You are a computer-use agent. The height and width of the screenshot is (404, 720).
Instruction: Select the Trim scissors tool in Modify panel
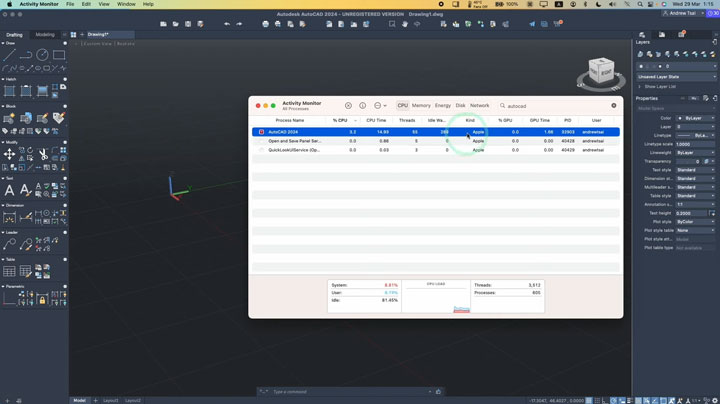[43, 154]
